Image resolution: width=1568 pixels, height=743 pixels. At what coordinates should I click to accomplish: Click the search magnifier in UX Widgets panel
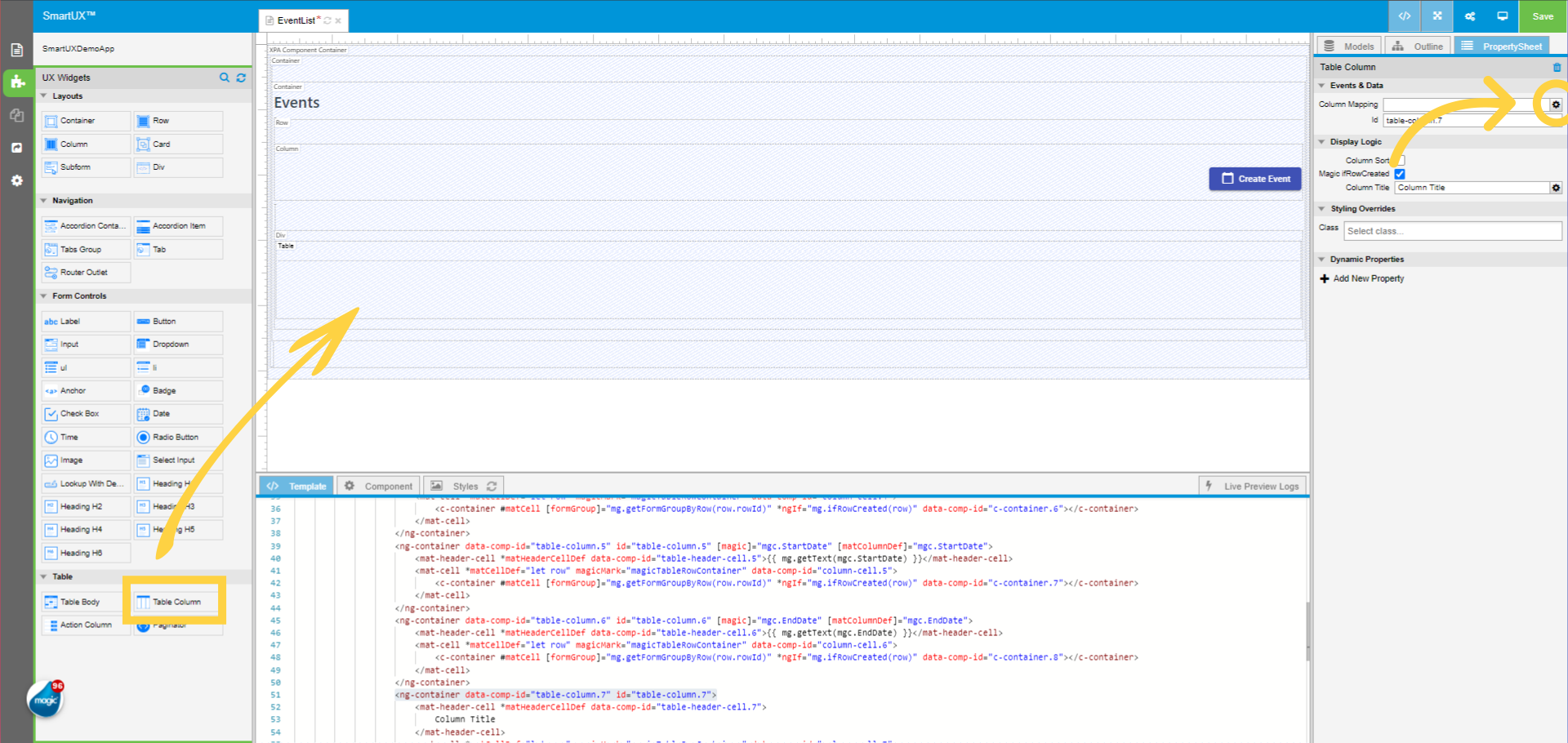pos(225,78)
